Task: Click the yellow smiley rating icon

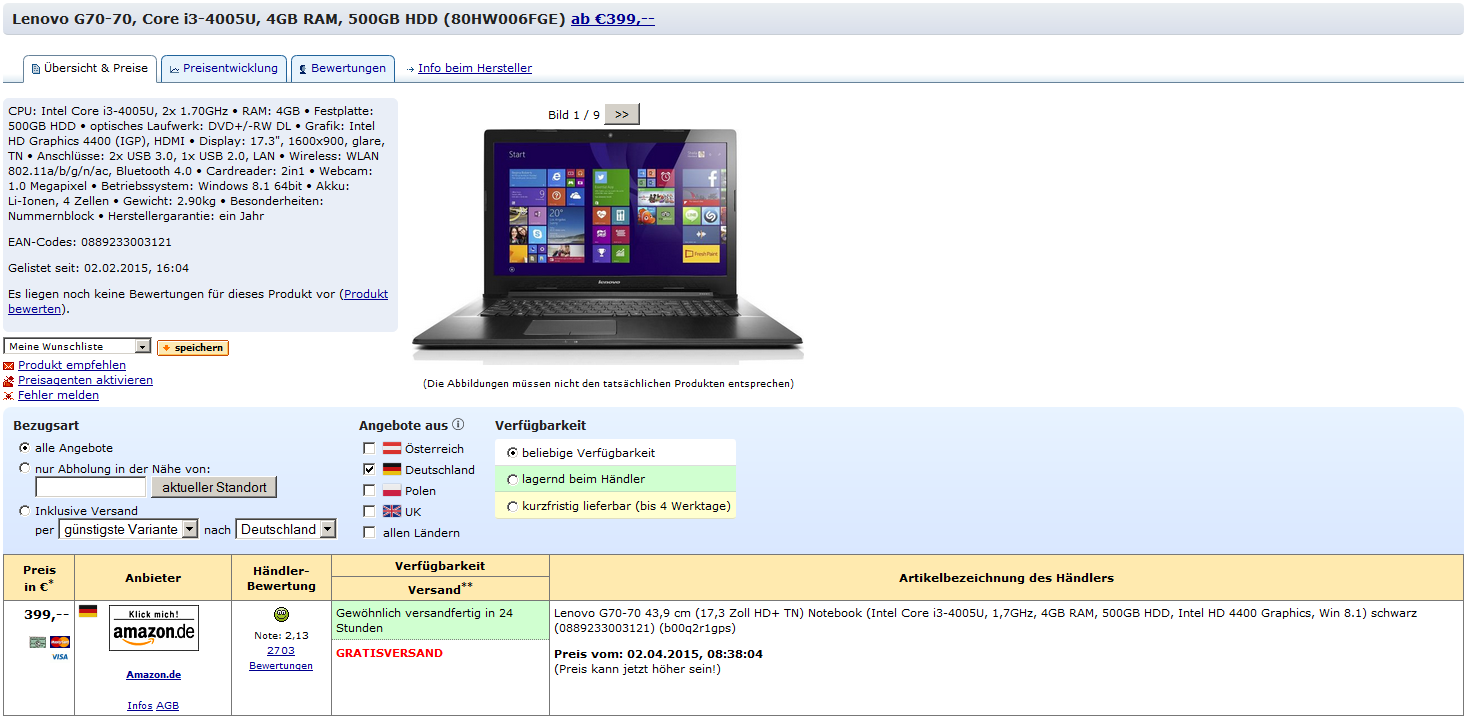Action: [x=281, y=614]
